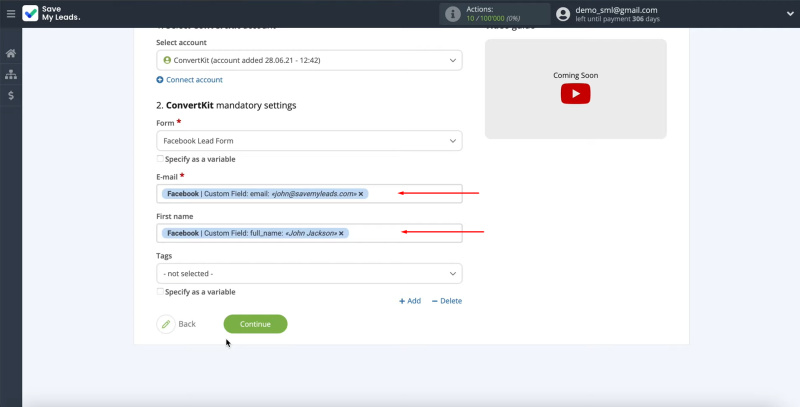Enable Specify as a variable under Tags
Viewport: 800px width, 407px height.
coord(161,291)
